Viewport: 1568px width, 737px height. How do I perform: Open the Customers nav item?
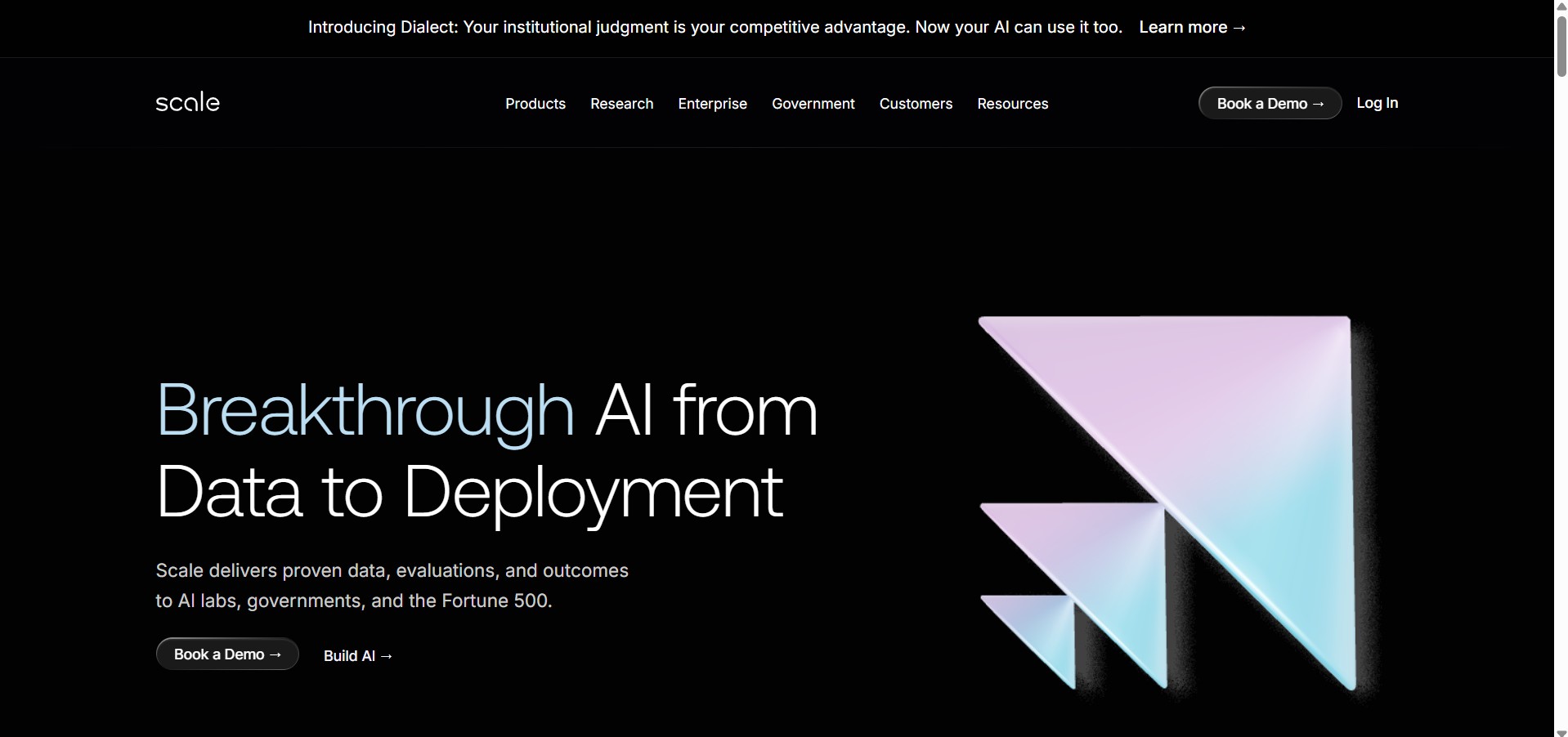coord(916,104)
